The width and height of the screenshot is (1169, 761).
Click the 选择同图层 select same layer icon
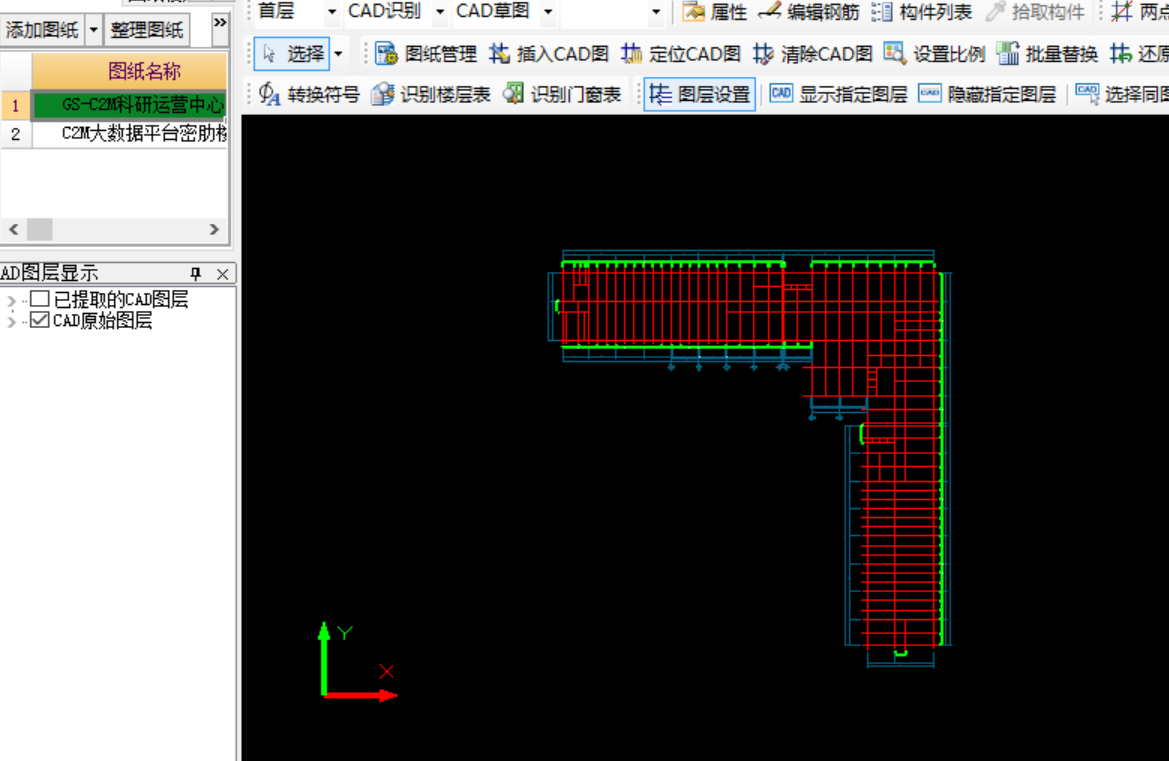pyautogui.click(x=1088, y=94)
